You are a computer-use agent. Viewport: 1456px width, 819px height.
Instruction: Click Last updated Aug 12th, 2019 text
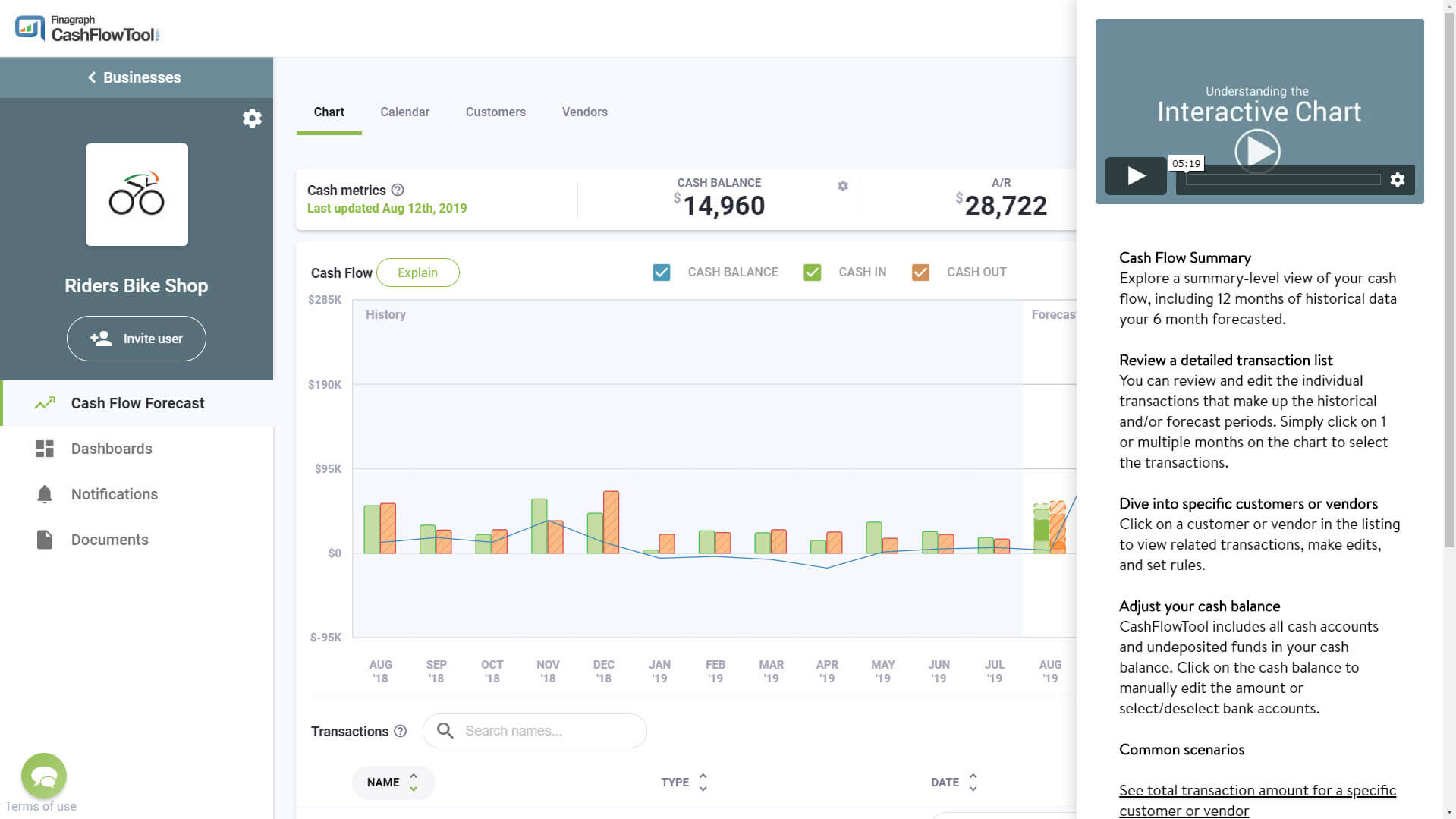[x=387, y=208]
